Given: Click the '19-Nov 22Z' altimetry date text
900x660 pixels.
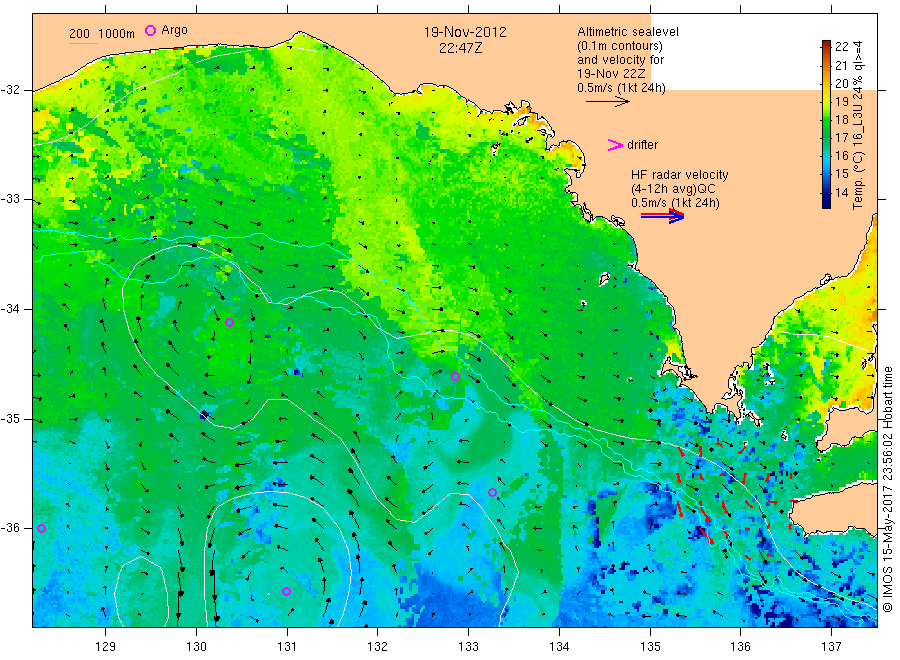Looking at the screenshot, I should 611,73.
